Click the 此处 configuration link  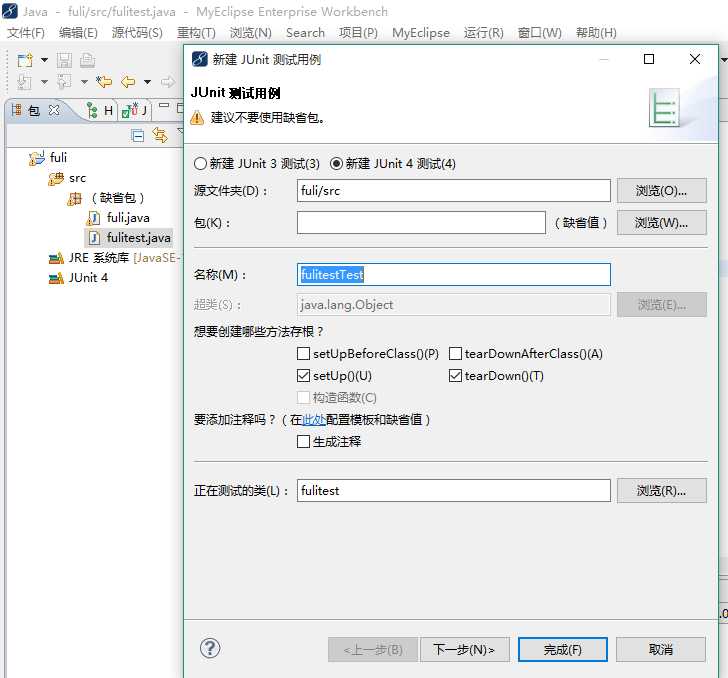[x=314, y=420]
